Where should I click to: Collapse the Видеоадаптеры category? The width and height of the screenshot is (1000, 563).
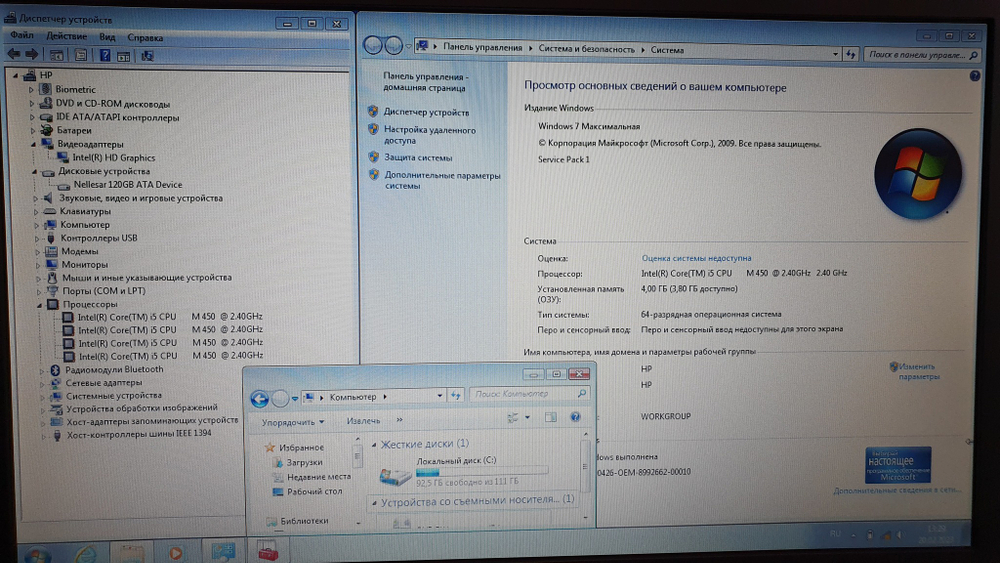tap(33, 144)
